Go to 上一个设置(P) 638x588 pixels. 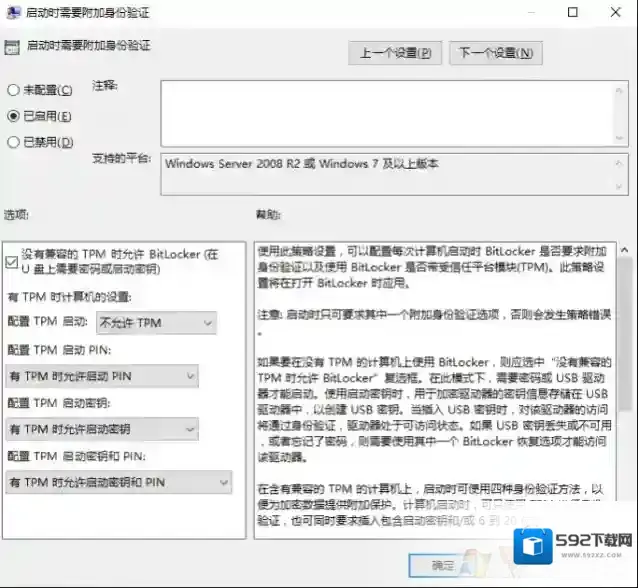pyautogui.click(x=395, y=52)
